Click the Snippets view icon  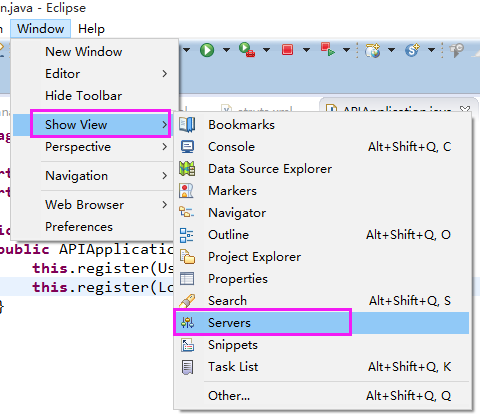[x=187, y=345]
